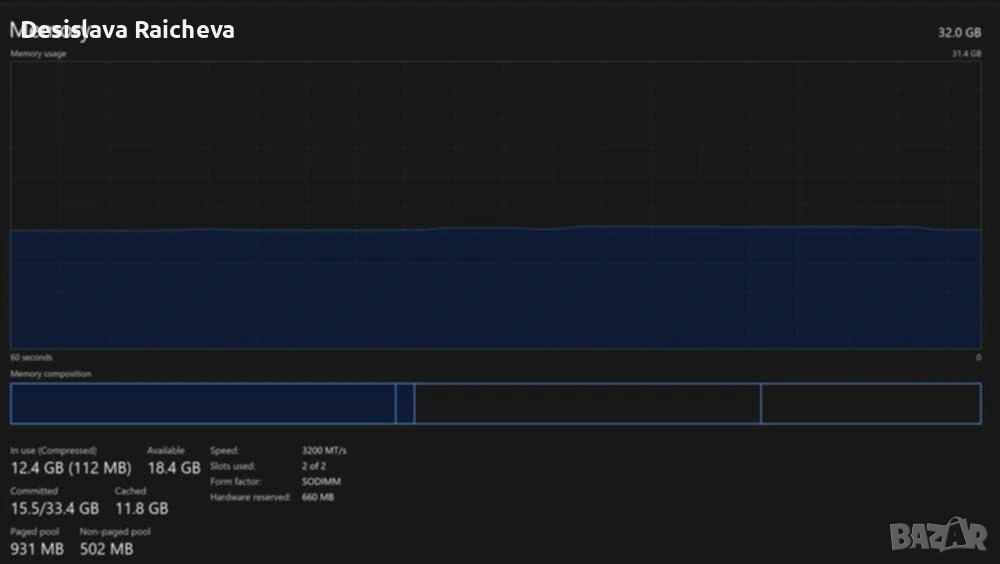Click the Bazar watermark logo

coord(937,535)
